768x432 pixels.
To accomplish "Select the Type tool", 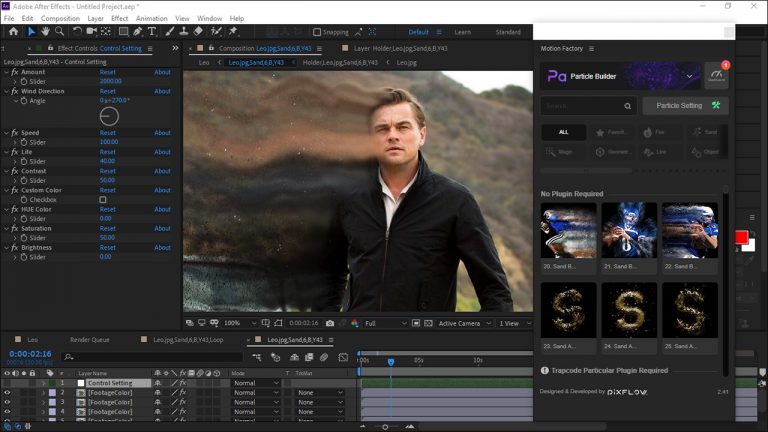I will [x=151, y=32].
